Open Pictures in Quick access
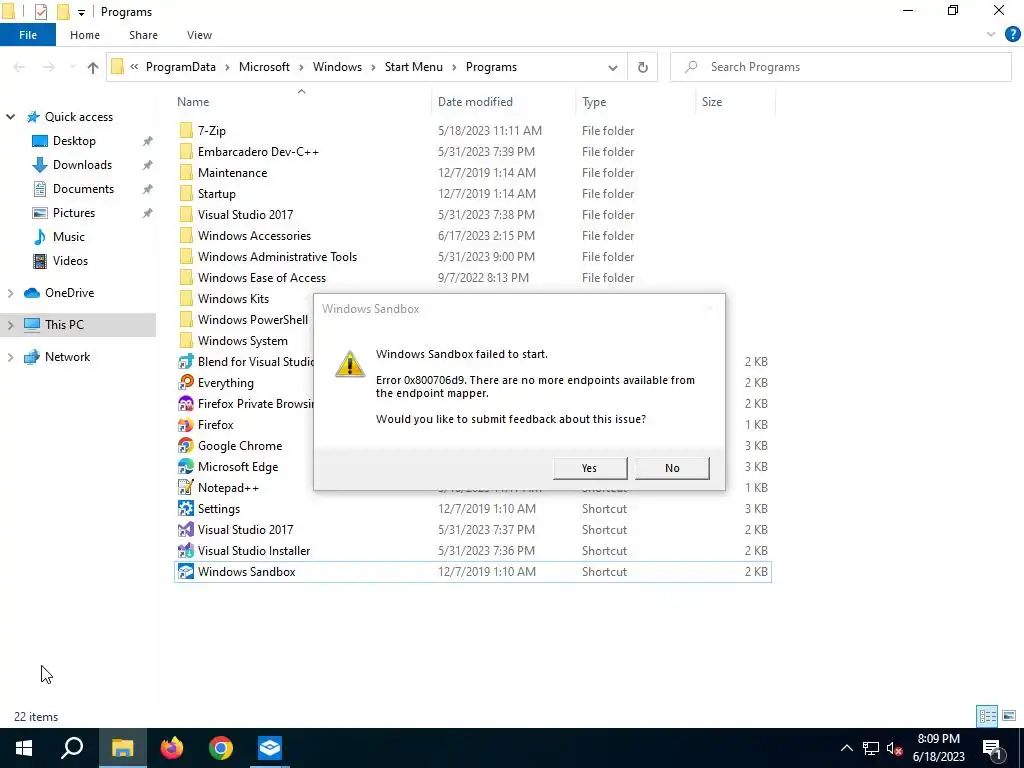Viewport: 1024px width, 768px height. click(x=73, y=213)
